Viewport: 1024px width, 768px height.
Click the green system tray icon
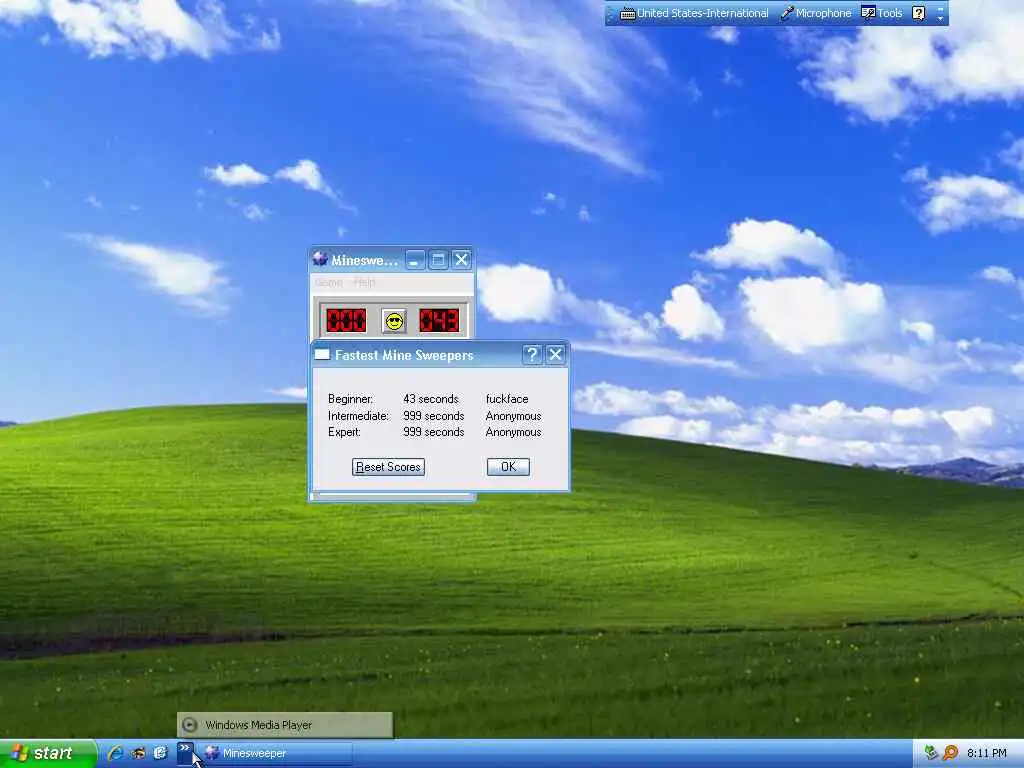coord(931,753)
